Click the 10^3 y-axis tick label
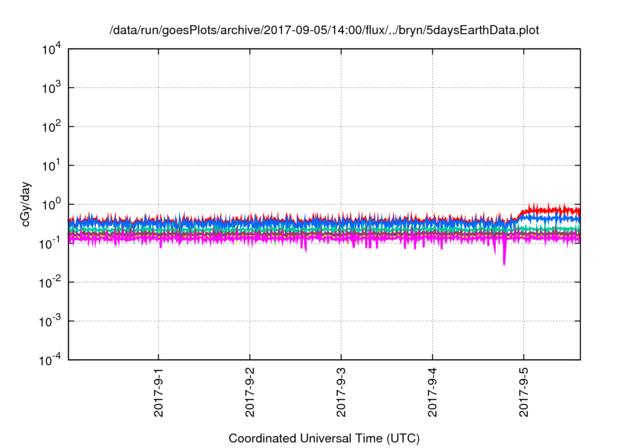Image resolution: width=640 pixels, height=448 pixels. tap(51, 88)
